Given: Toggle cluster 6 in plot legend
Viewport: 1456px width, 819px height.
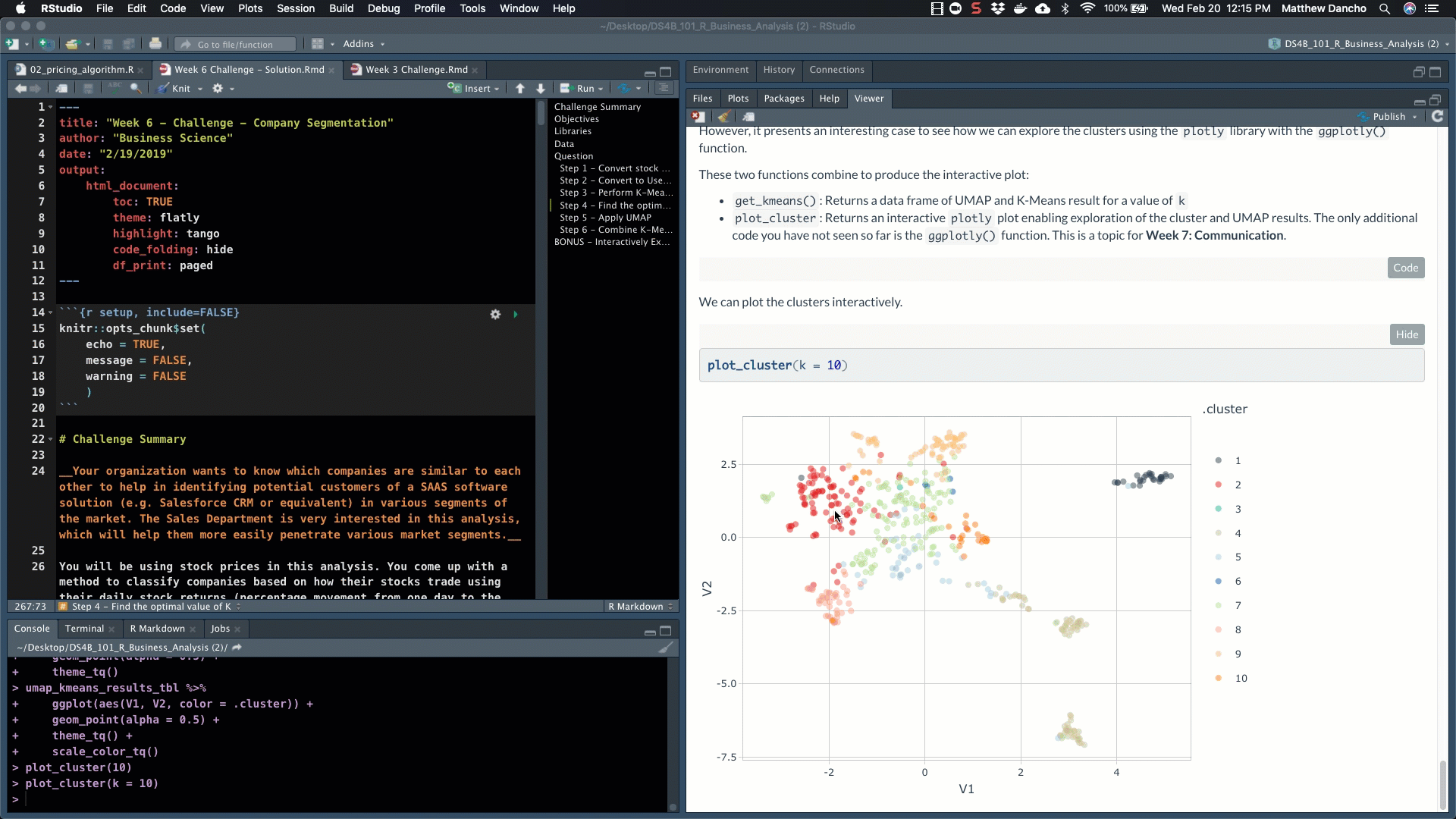Looking at the screenshot, I should click(1228, 582).
